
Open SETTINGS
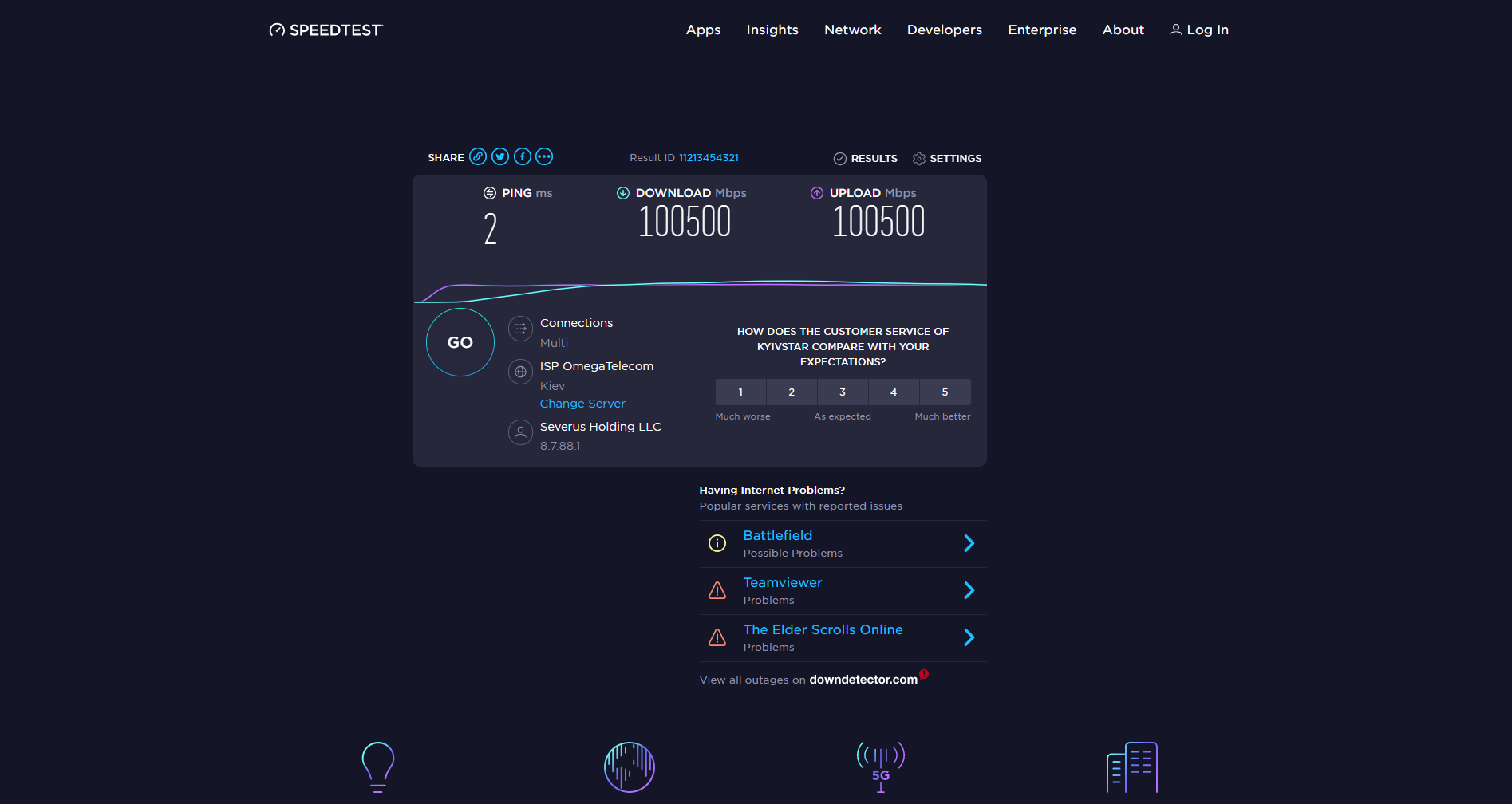(956, 159)
